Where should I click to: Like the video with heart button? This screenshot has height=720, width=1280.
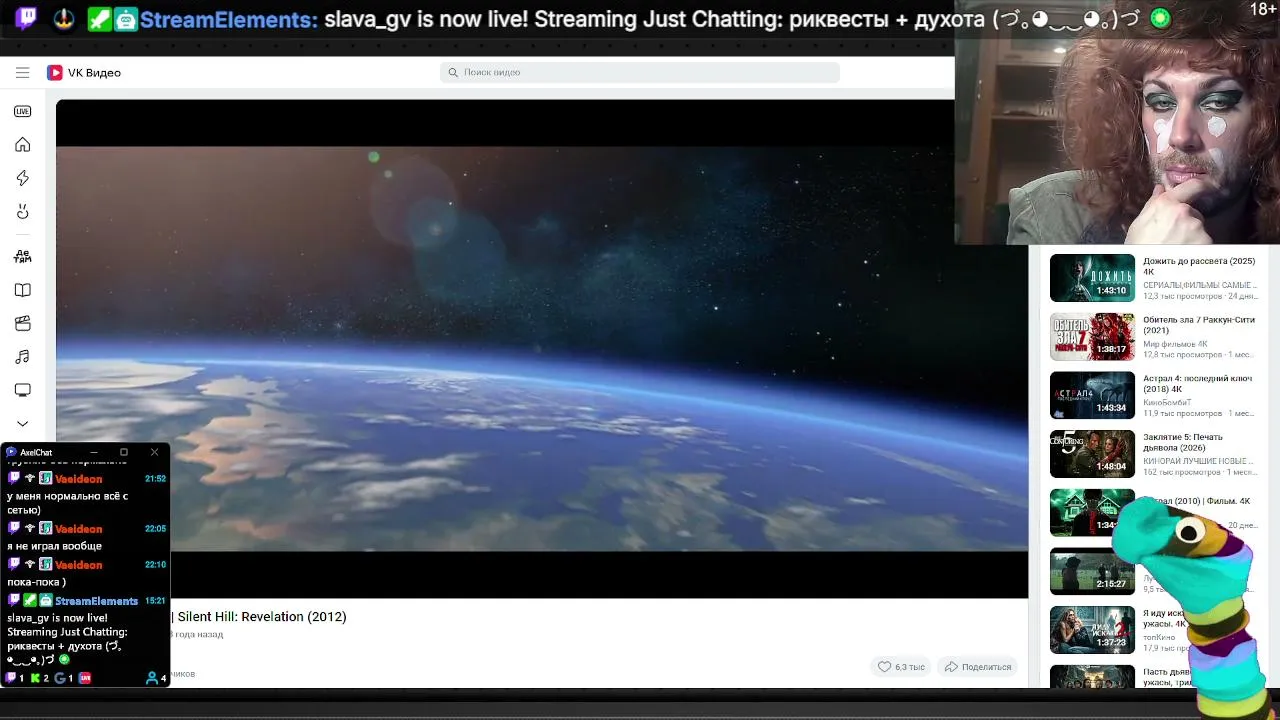pyautogui.click(x=900, y=667)
